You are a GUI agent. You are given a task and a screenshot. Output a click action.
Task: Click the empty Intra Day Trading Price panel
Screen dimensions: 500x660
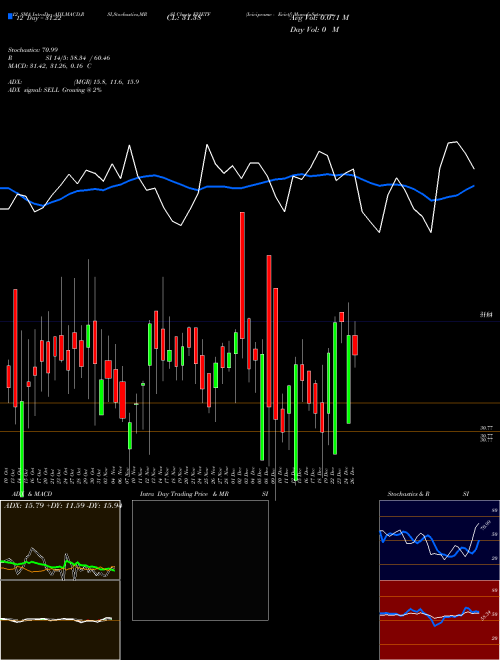pyautogui.click(x=200, y=560)
